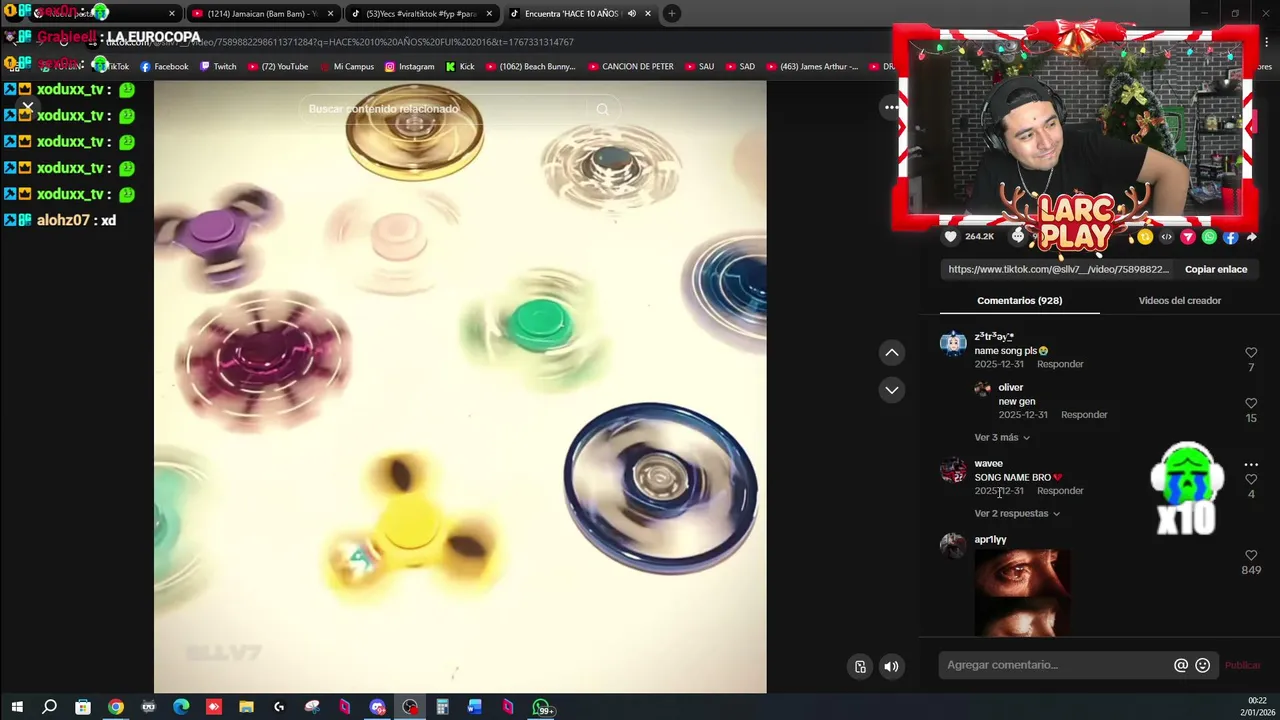Open Google Chrome from the taskbar

(x=116, y=707)
